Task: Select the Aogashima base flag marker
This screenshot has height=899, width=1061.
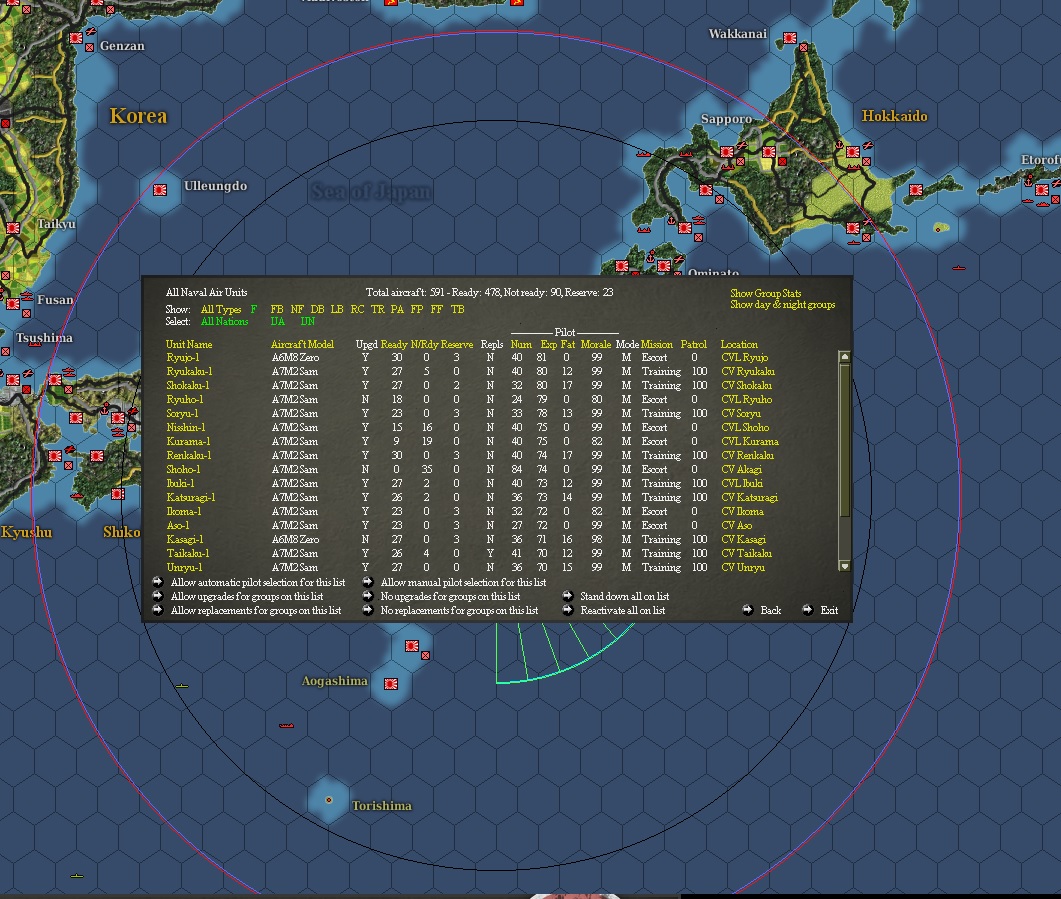Action: [x=390, y=684]
